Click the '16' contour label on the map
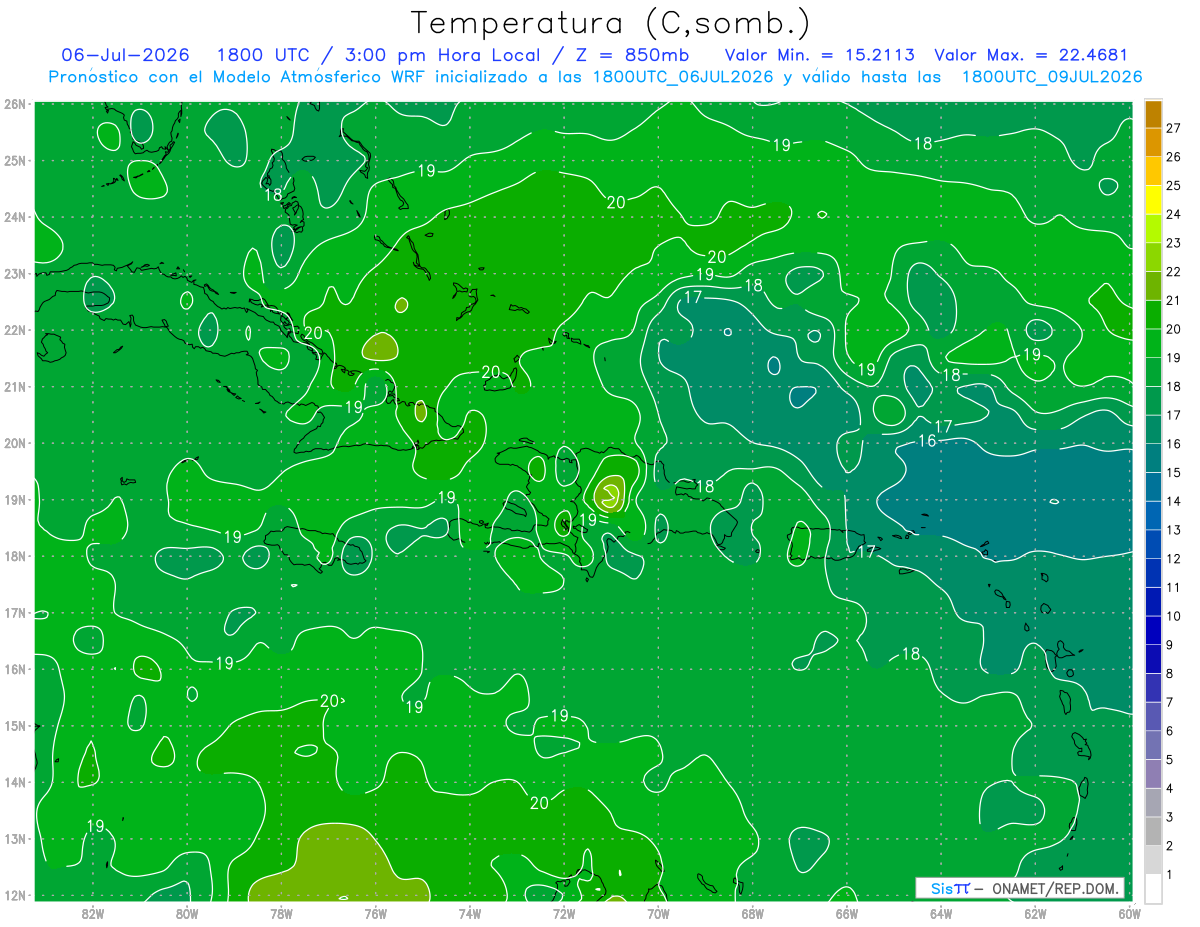Viewport: 1200px width, 927px height. (x=927, y=441)
